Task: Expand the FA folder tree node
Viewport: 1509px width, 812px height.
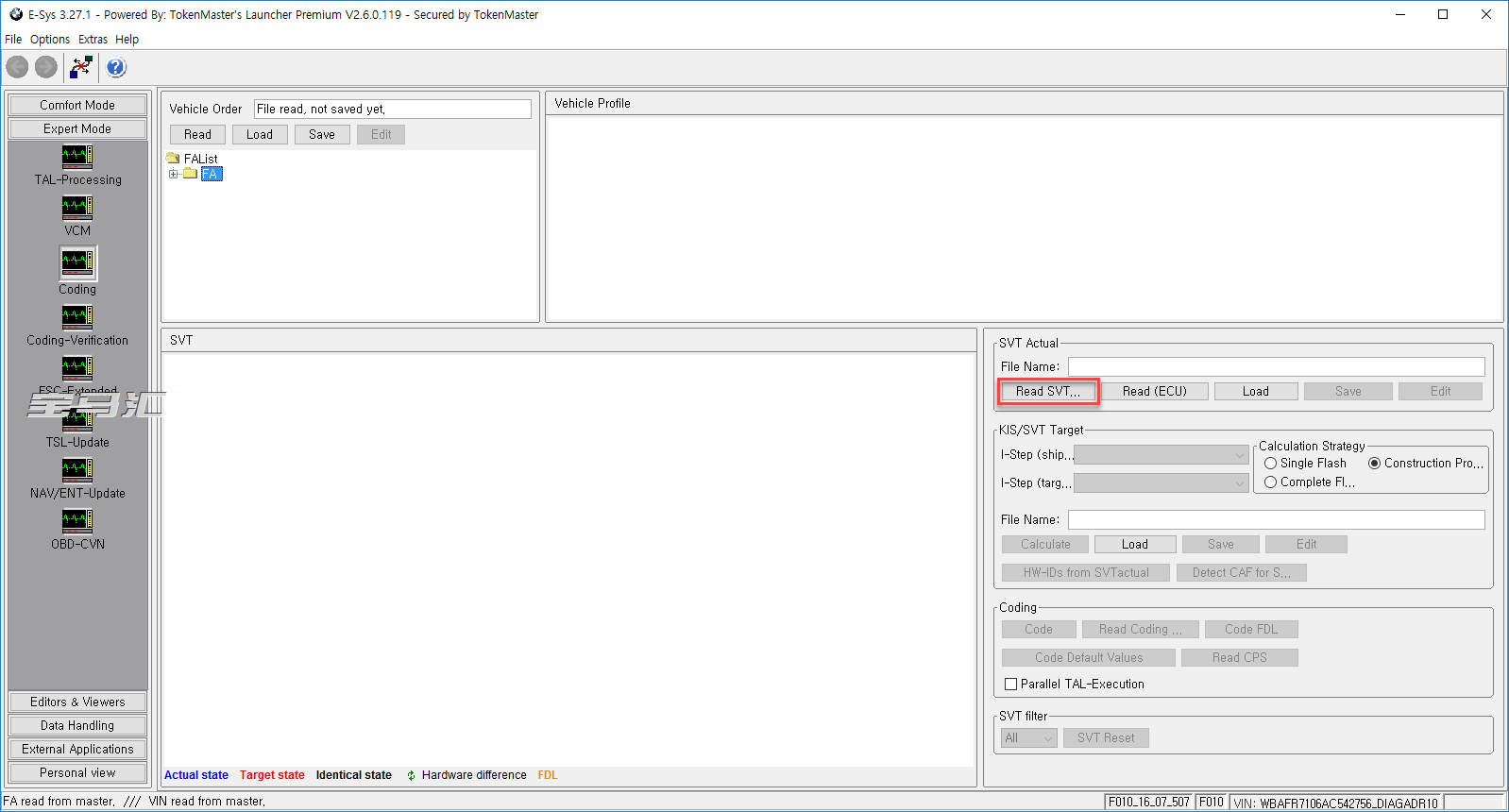Action: (x=174, y=174)
